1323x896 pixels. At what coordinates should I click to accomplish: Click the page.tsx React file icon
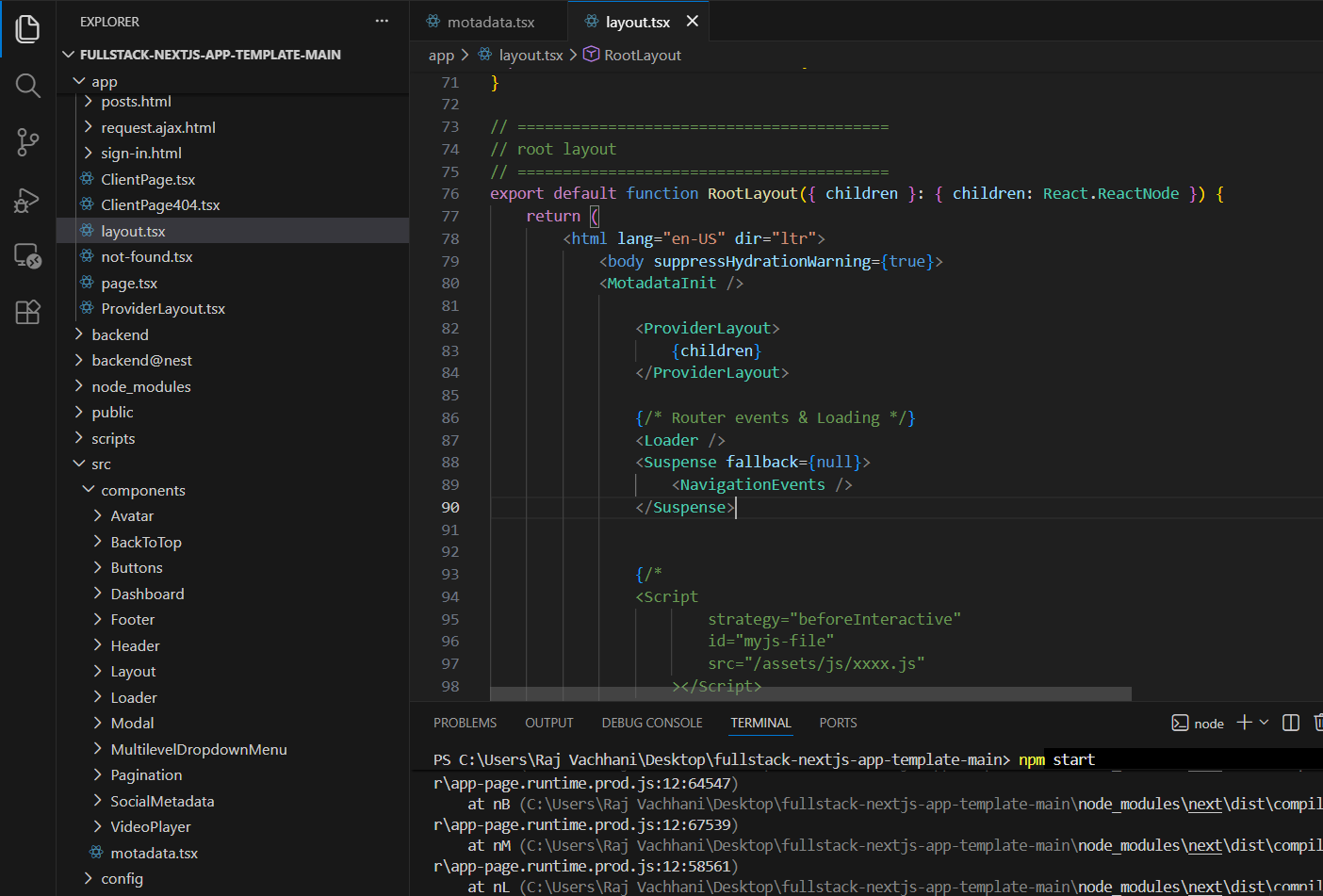(x=87, y=283)
